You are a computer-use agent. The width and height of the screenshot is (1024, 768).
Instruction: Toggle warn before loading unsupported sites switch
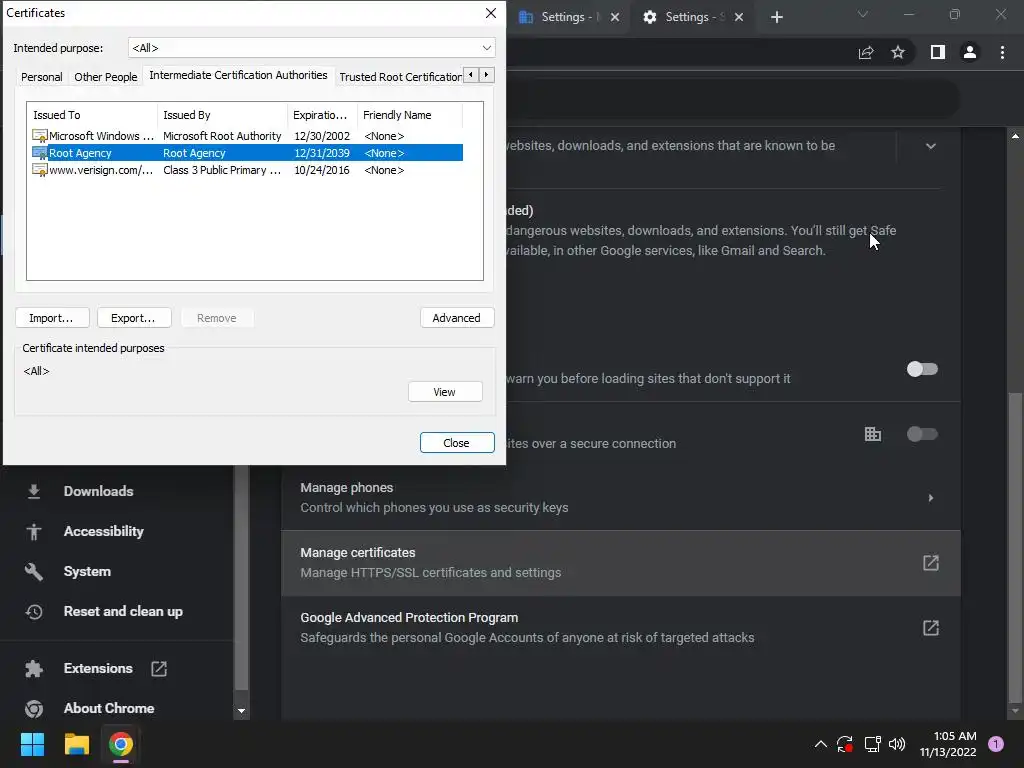(x=922, y=370)
